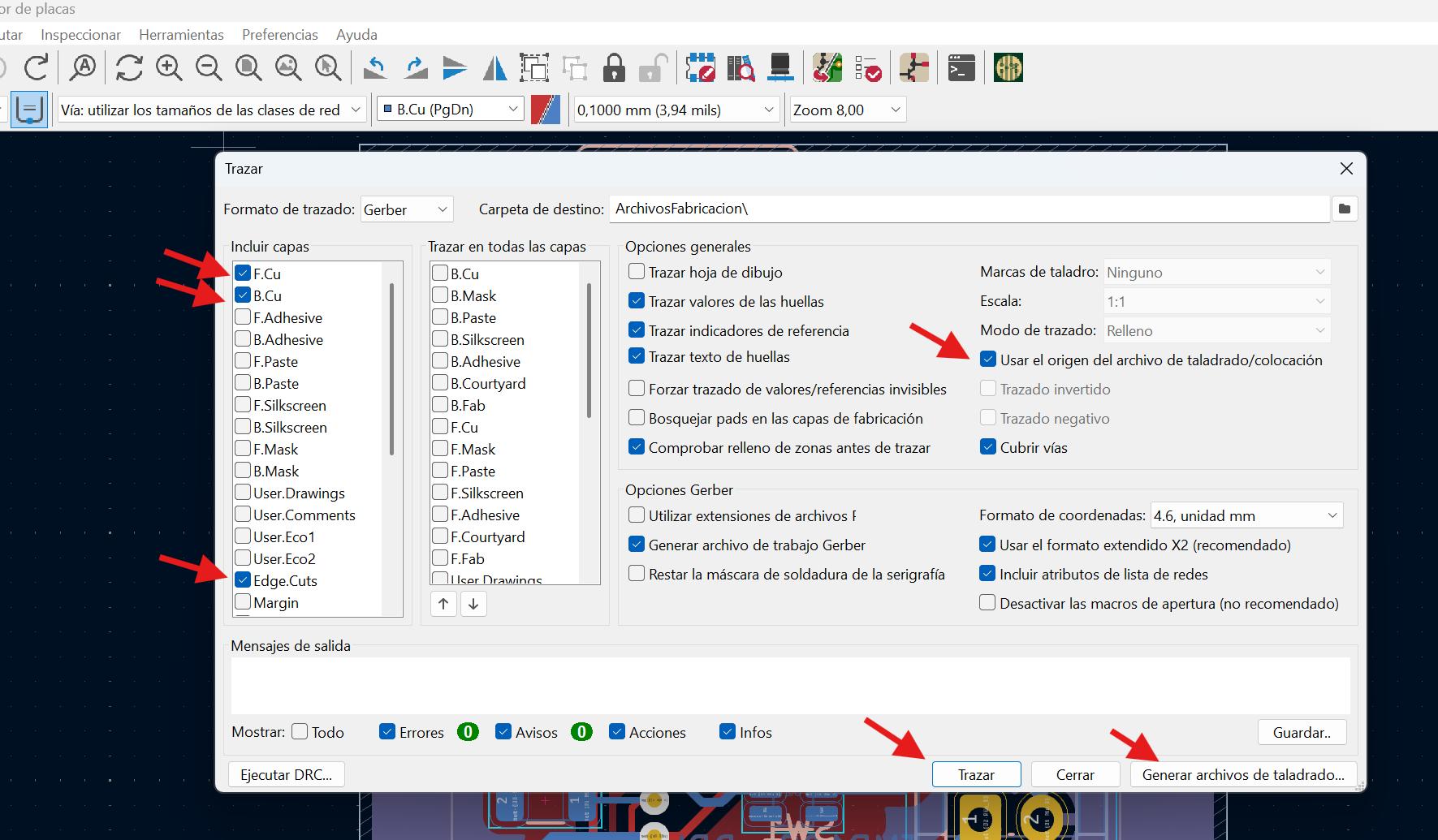Open the Formato de trazado Gerber dropdown
The width and height of the screenshot is (1438, 840).
click(406, 209)
